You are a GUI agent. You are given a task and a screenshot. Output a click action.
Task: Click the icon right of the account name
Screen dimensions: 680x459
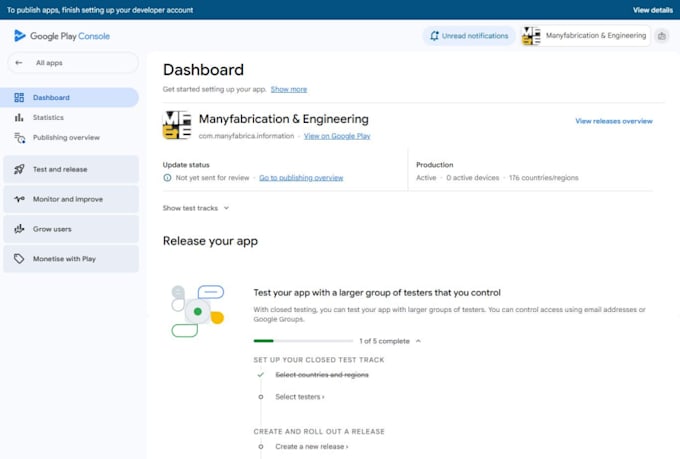pyautogui.click(x=662, y=36)
